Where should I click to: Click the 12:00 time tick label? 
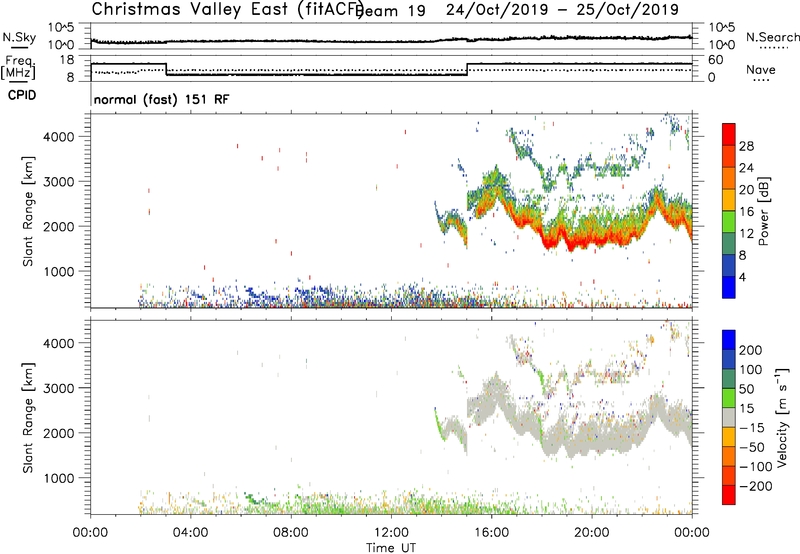tap(391, 533)
